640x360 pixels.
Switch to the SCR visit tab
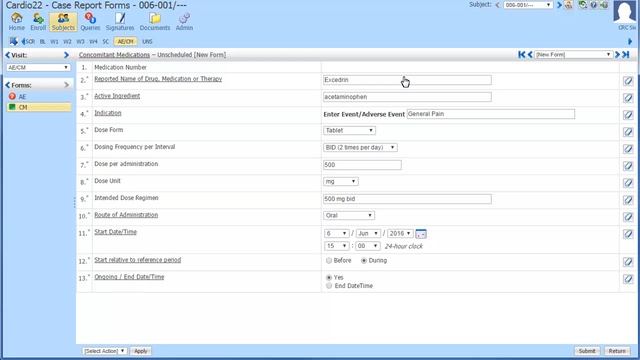30,42
